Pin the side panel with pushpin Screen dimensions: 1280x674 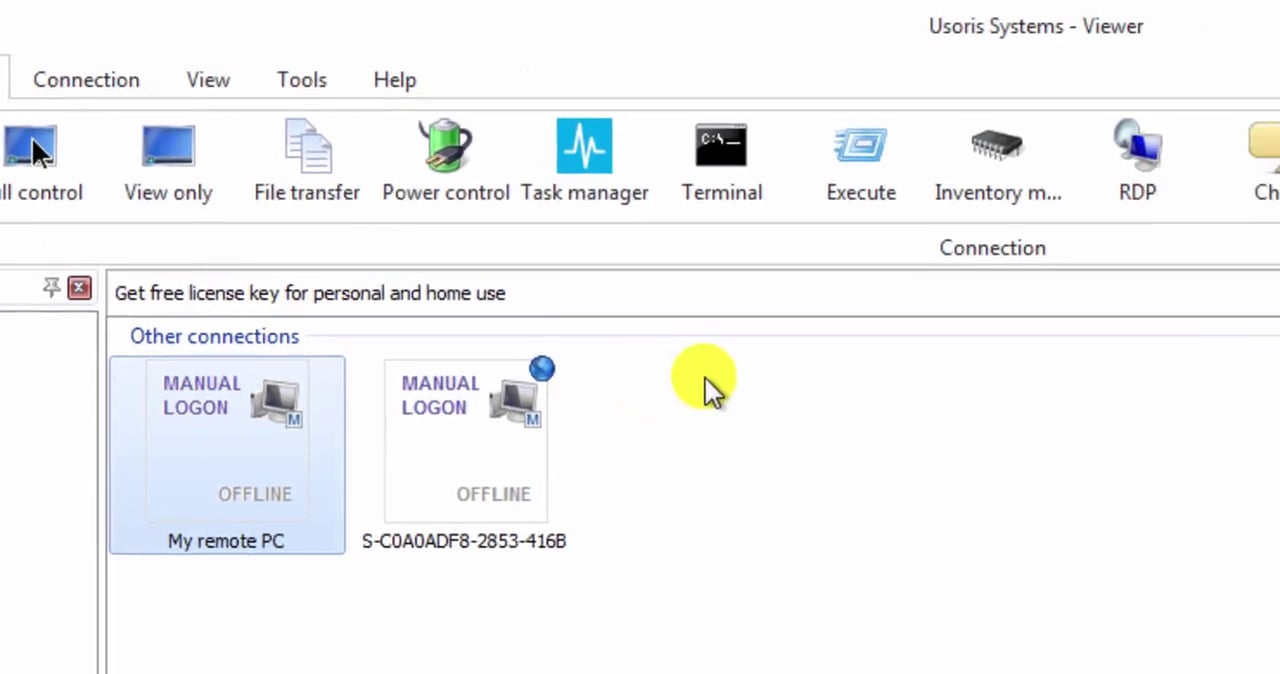click(x=52, y=289)
